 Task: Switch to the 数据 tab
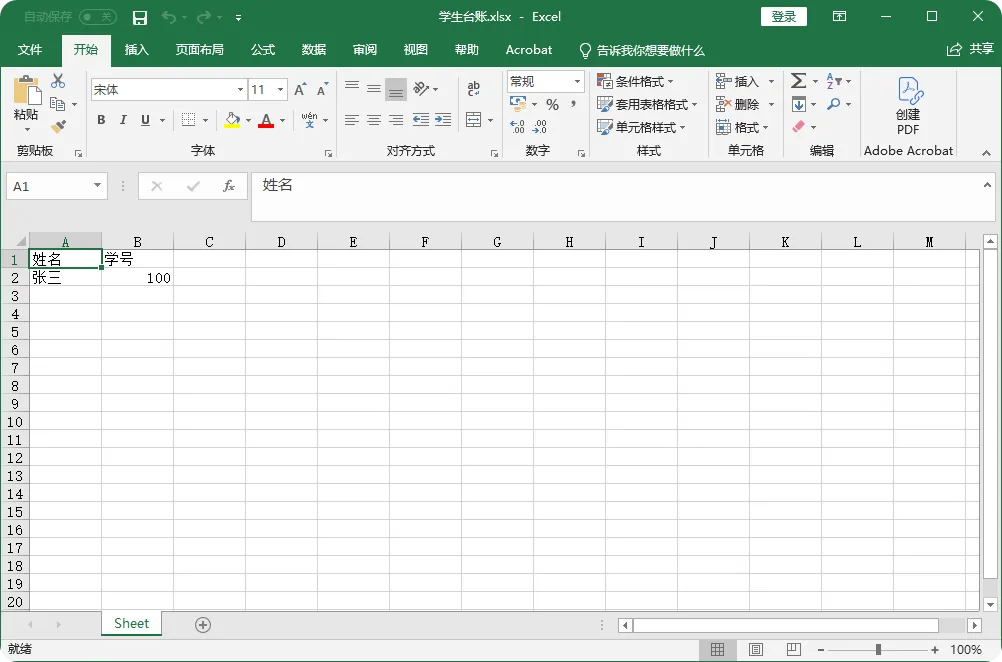point(314,50)
